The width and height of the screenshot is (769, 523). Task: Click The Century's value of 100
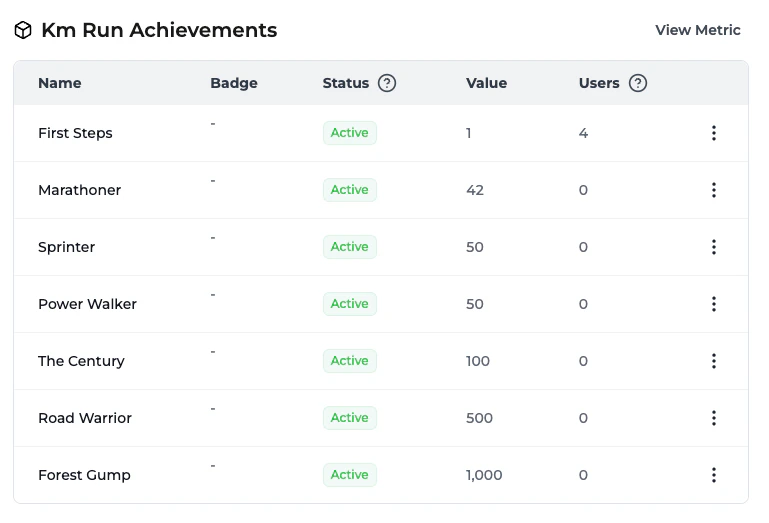point(478,361)
